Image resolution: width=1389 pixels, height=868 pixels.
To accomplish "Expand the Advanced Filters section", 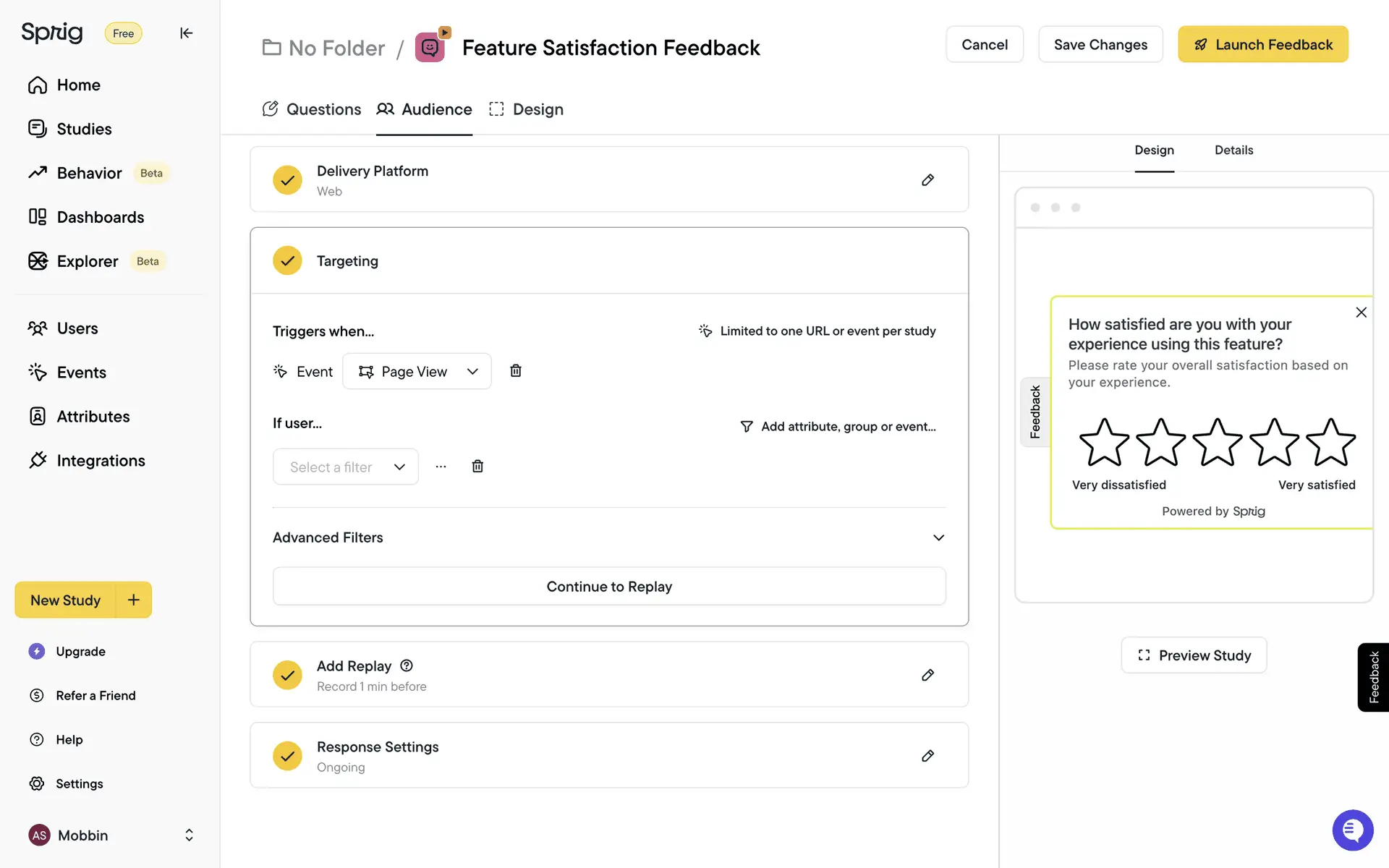I will pos(938,537).
